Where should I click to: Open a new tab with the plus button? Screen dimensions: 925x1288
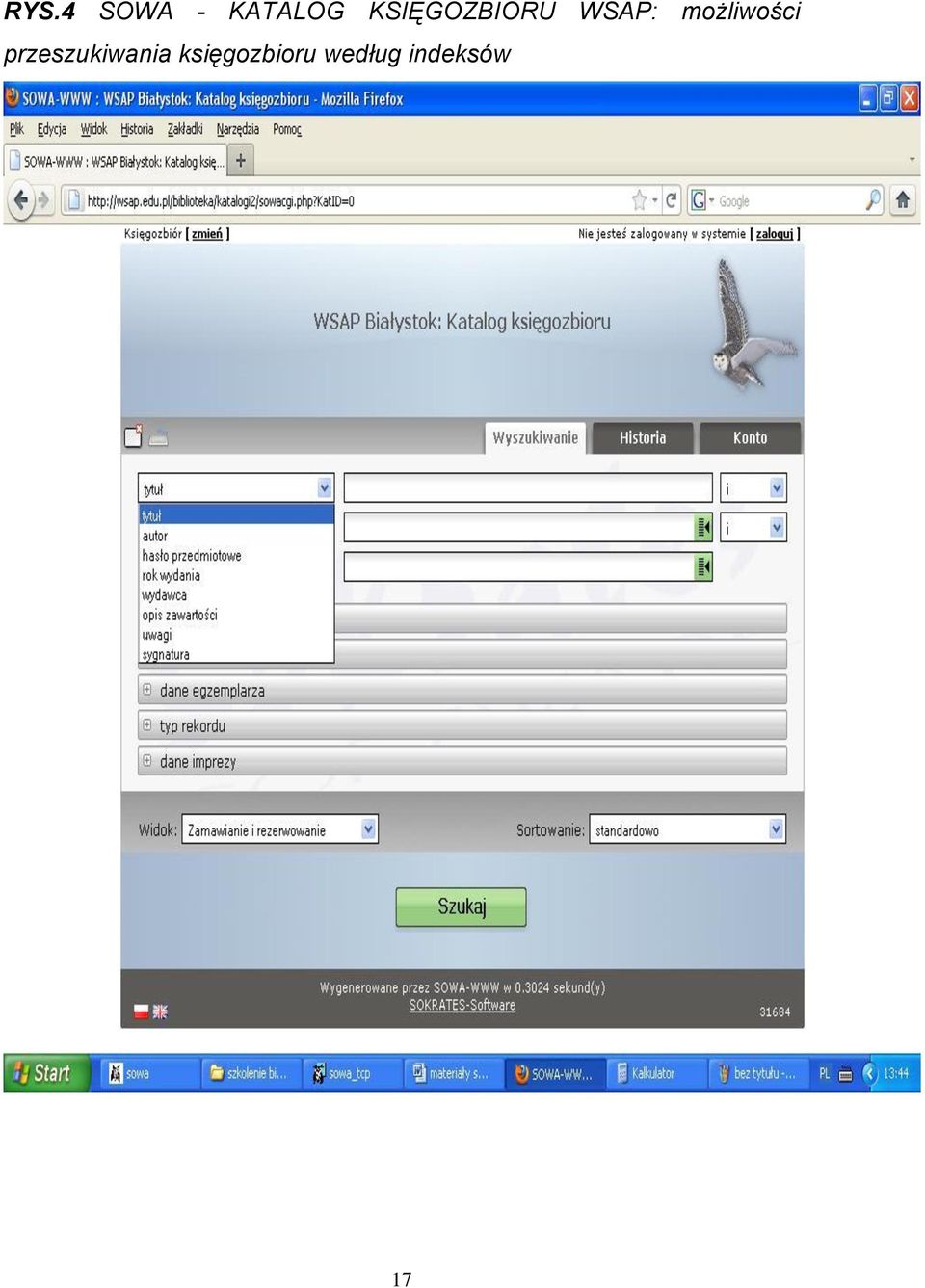pyautogui.click(x=241, y=161)
